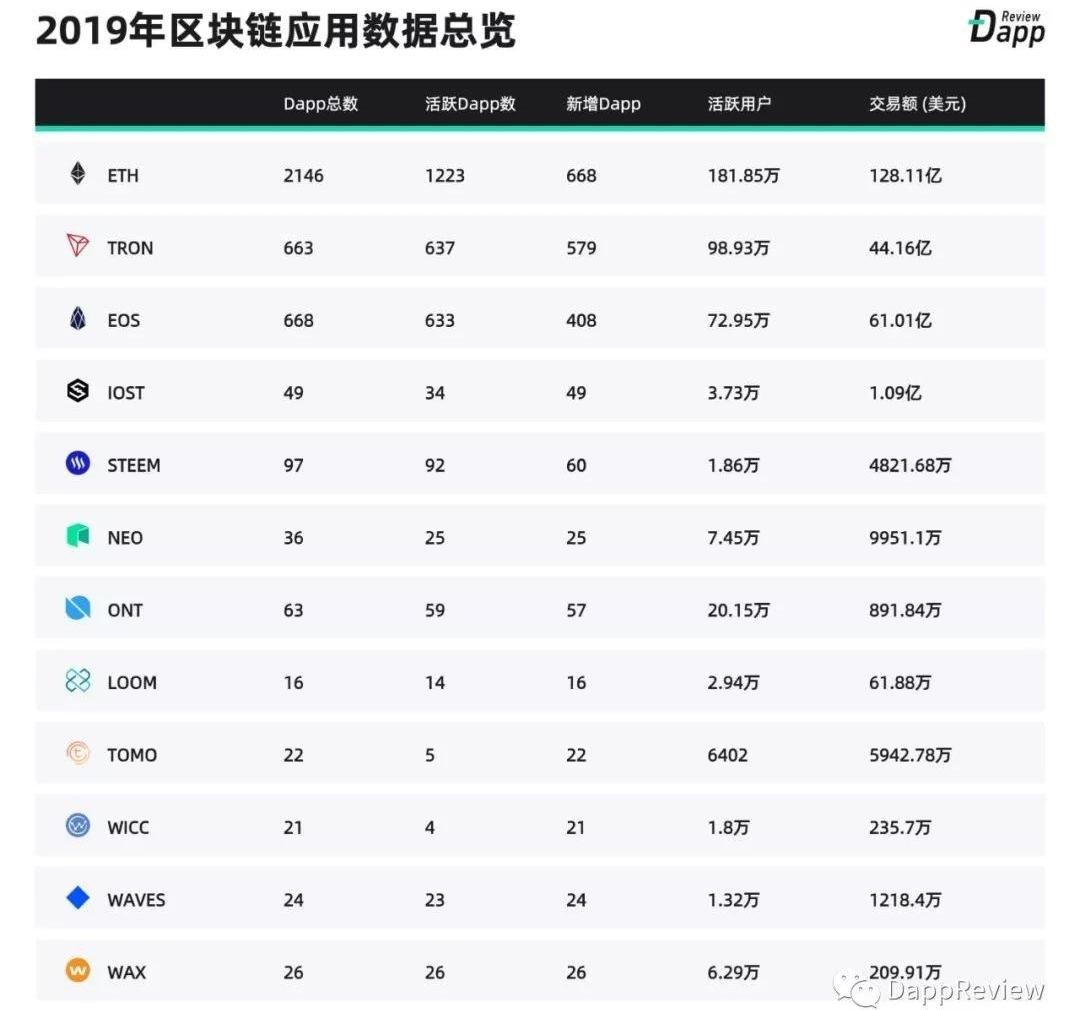1080x1010 pixels.
Task: Click WAVES transaction volume '1218.4万'
Action: click(x=905, y=900)
